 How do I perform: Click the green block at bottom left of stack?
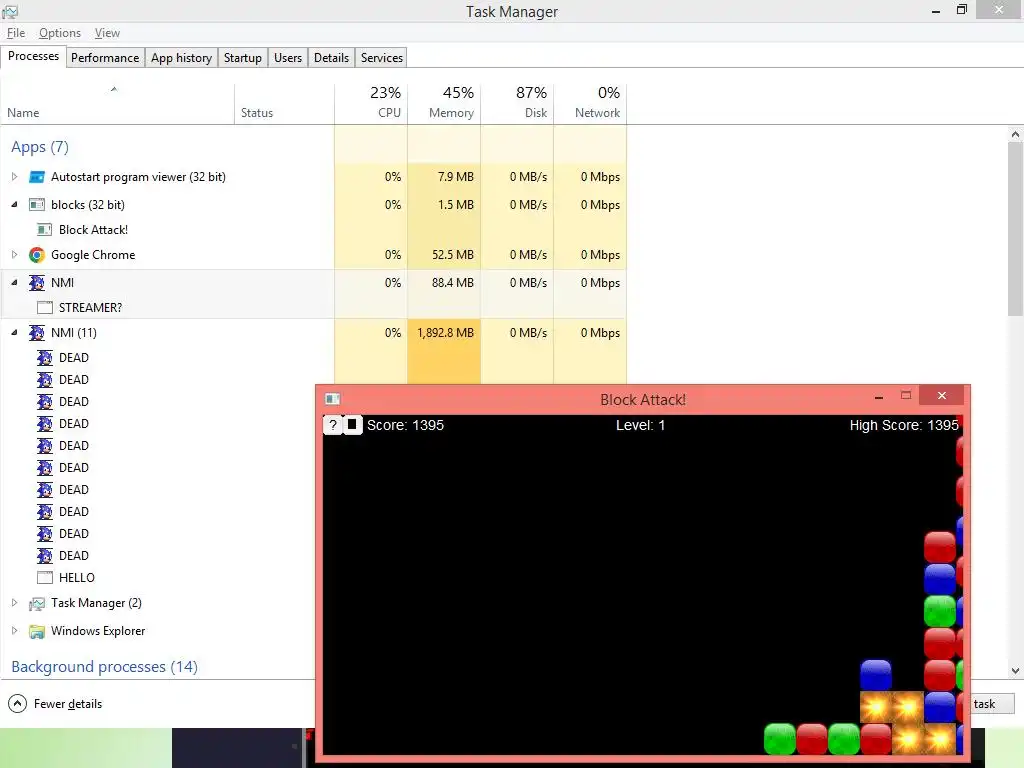click(780, 739)
